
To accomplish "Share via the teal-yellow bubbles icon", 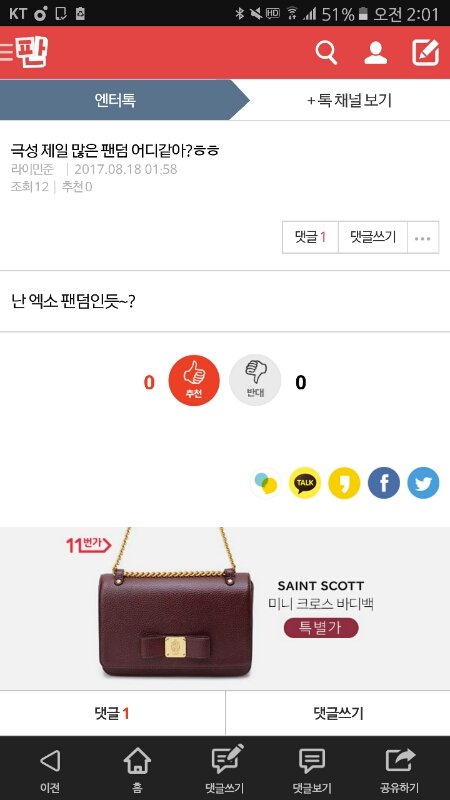I will click(x=266, y=483).
